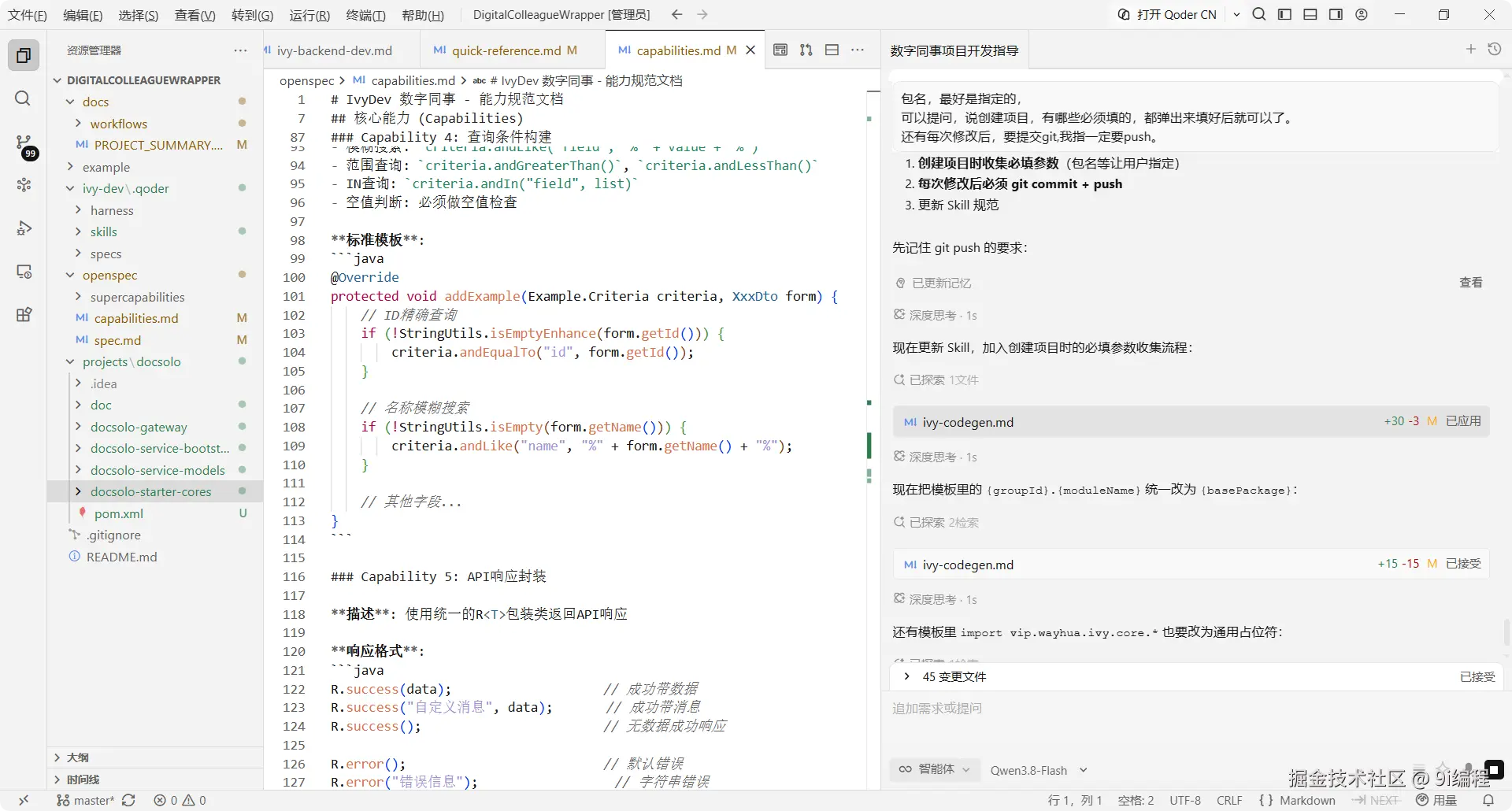
Task: Click sync changes icon in status bar
Action: pyautogui.click(x=128, y=800)
